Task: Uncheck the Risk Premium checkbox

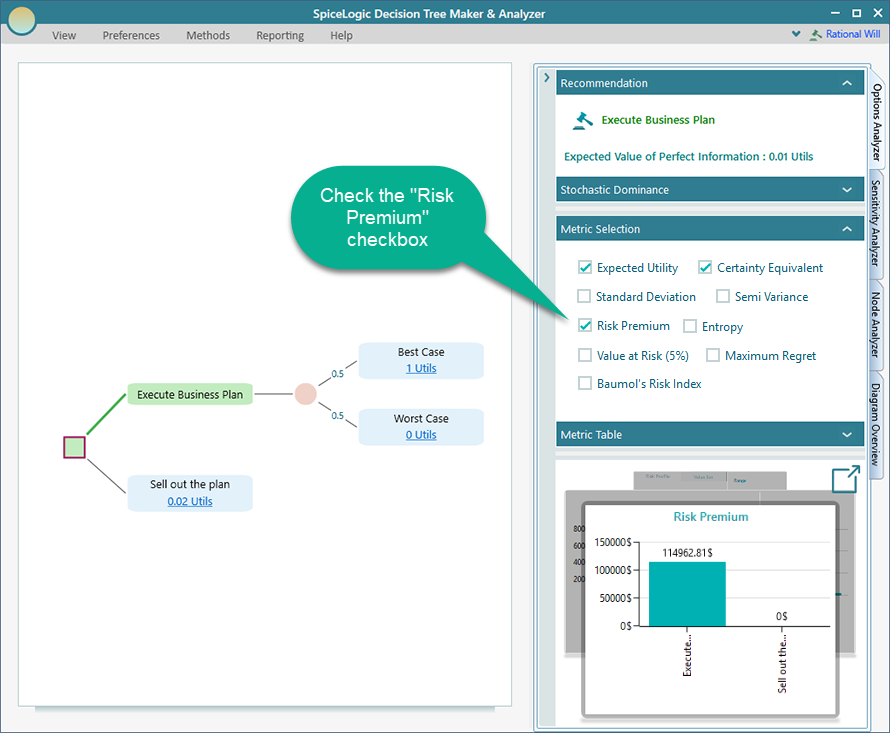Action: pos(585,326)
